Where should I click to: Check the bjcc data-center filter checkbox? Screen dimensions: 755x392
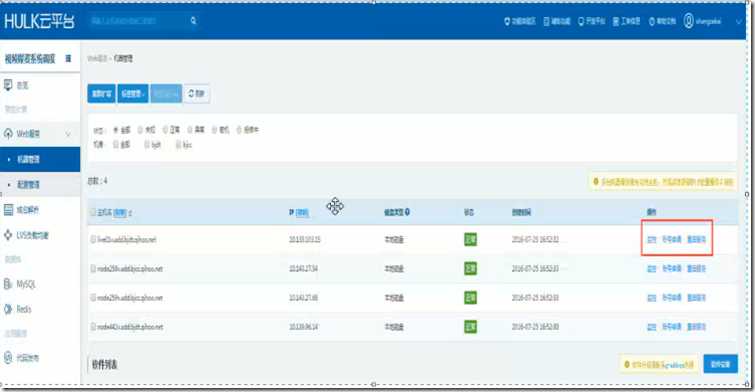pos(178,145)
